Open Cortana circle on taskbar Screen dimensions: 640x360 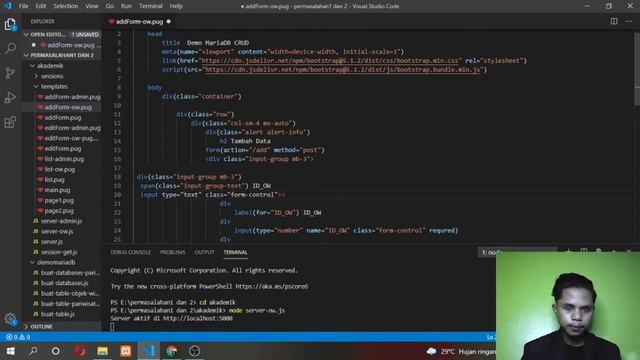tap(56, 351)
